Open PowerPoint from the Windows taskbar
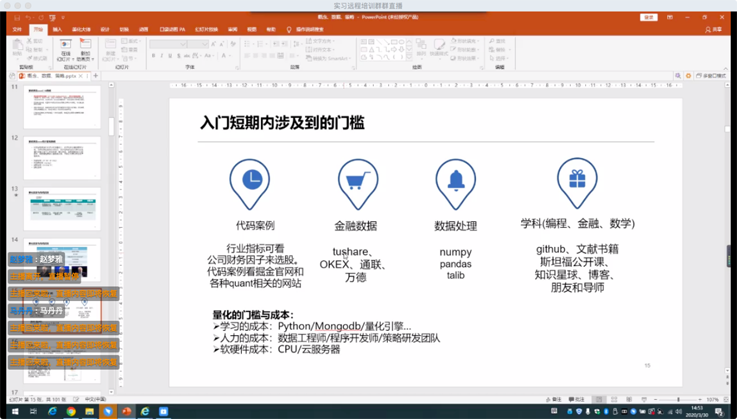Image resolution: width=737 pixels, height=419 pixels. [127, 411]
